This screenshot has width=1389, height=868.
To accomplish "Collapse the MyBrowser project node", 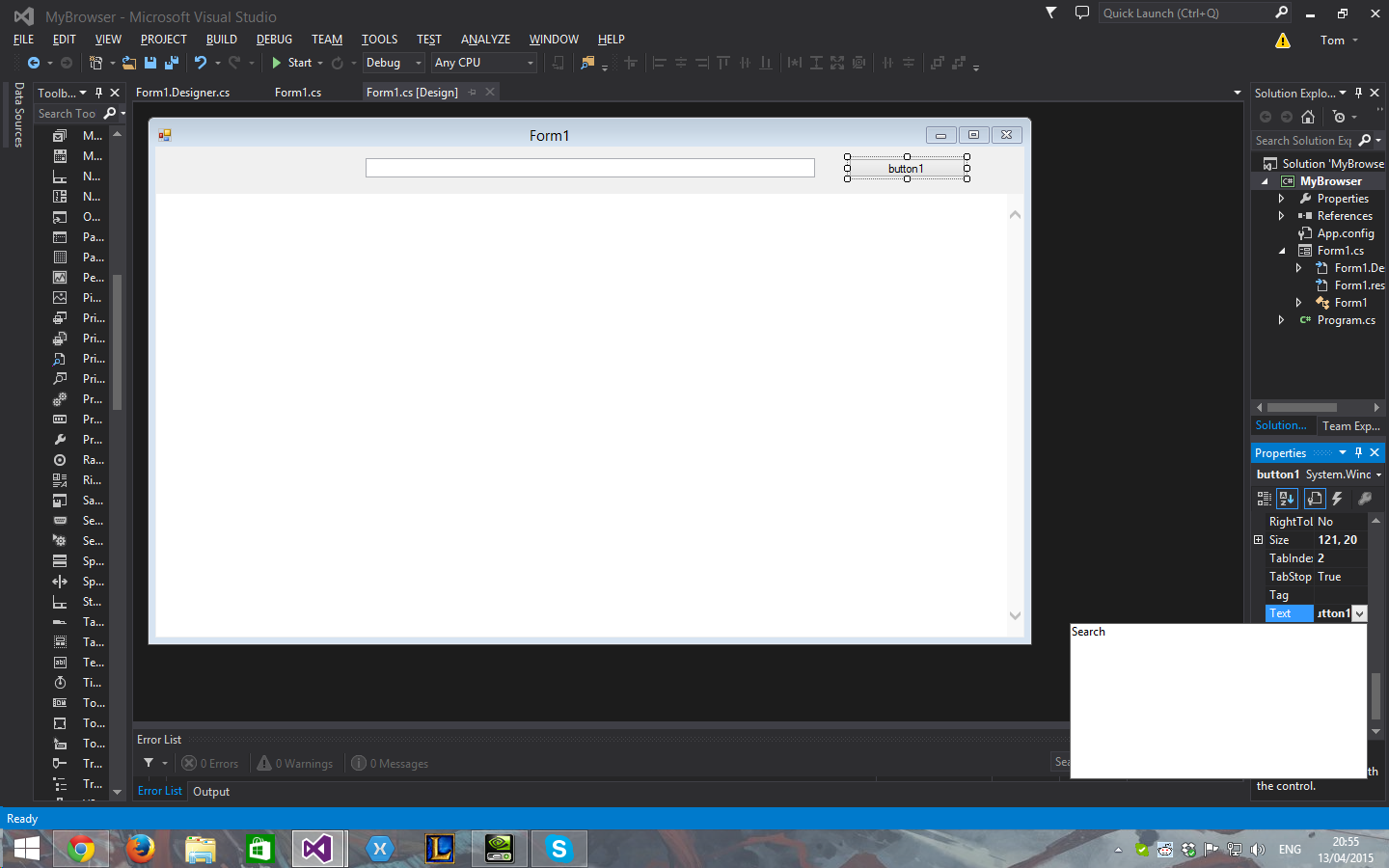I will click(x=1265, y=181).
